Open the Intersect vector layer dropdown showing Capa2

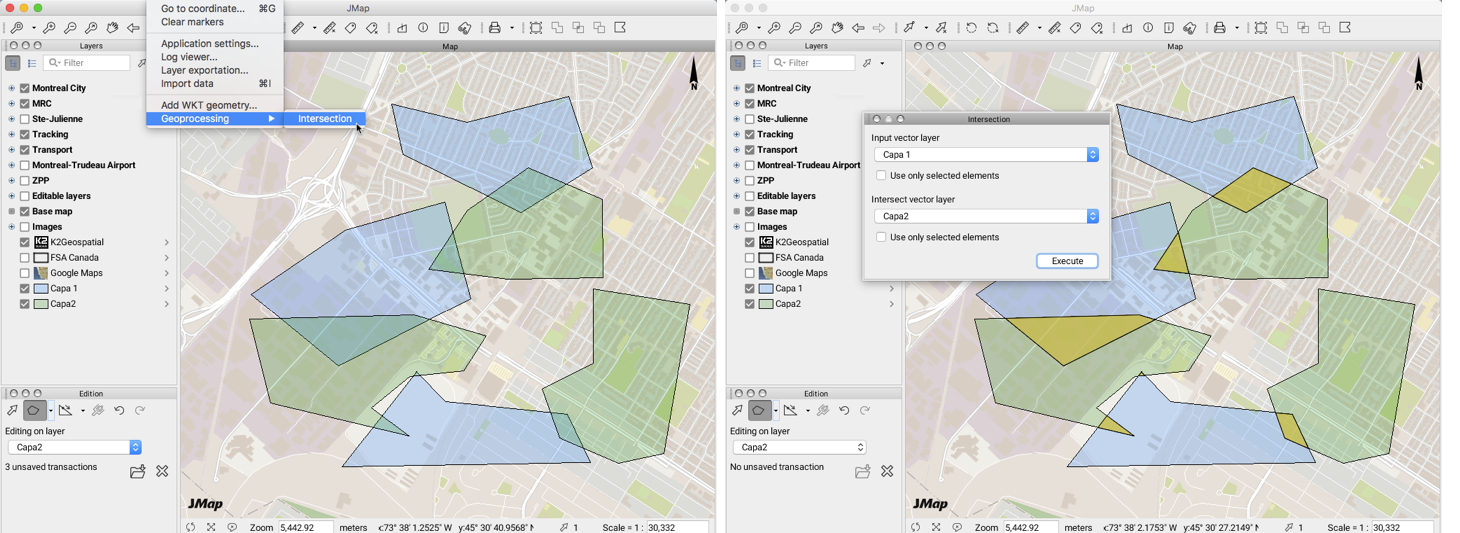coord(986,216)
